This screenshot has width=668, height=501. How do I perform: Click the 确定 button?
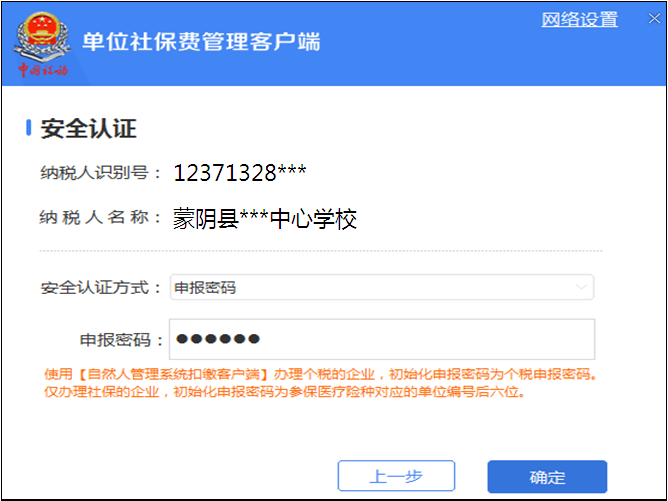point(547,476)
